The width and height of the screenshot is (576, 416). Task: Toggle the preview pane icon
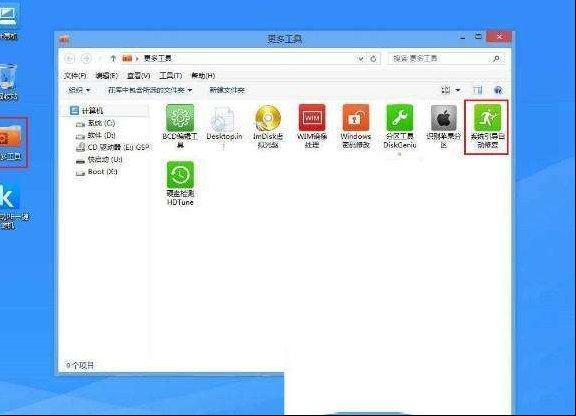[478, 90]
